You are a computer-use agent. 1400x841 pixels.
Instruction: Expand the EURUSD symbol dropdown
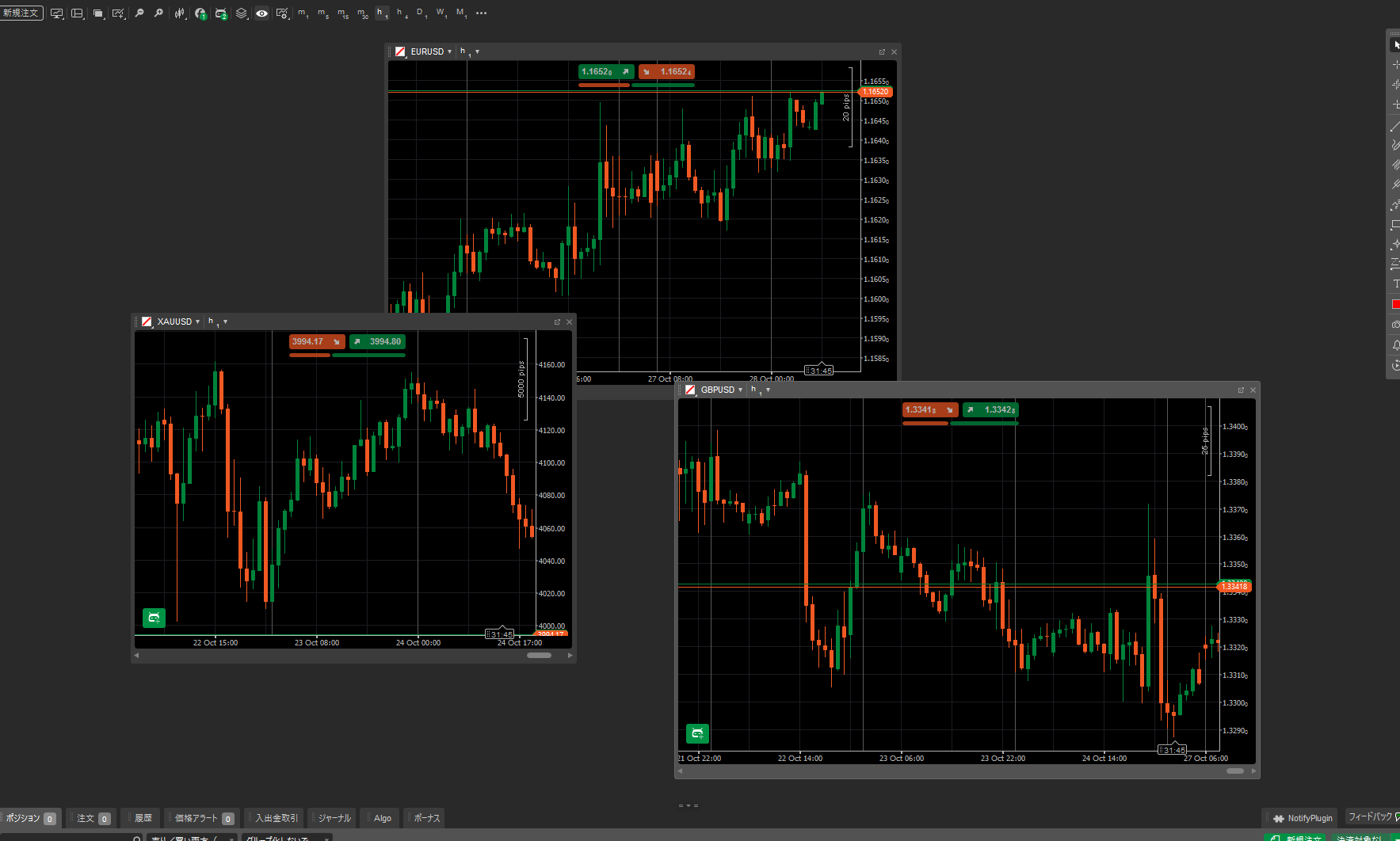click(449, 52)
